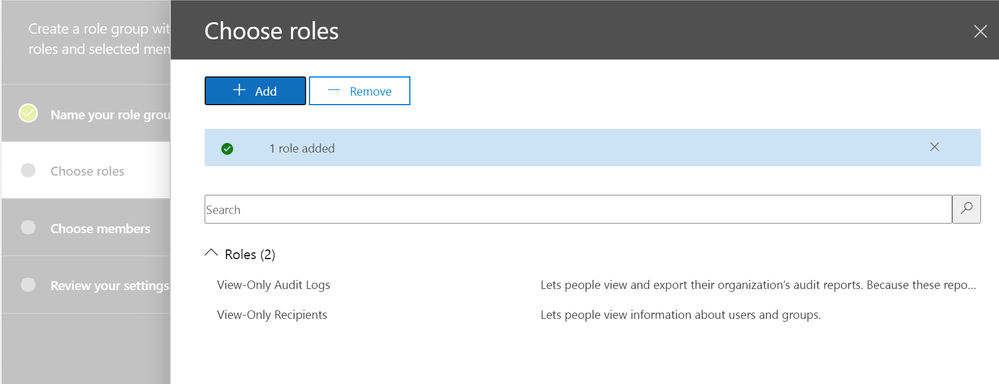The image size is (999, 384).
Task: Click the magnifier search icon
Action: [967, 209]
